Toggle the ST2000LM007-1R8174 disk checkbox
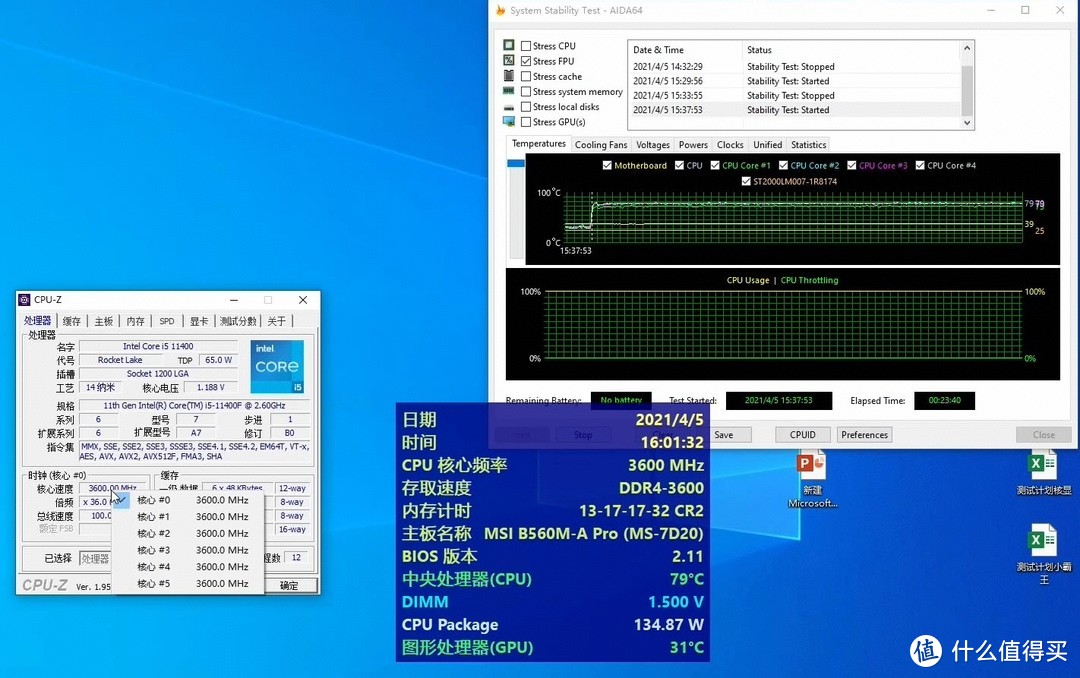The width and height of the screenshot is (1080, 678). (746, 181)
